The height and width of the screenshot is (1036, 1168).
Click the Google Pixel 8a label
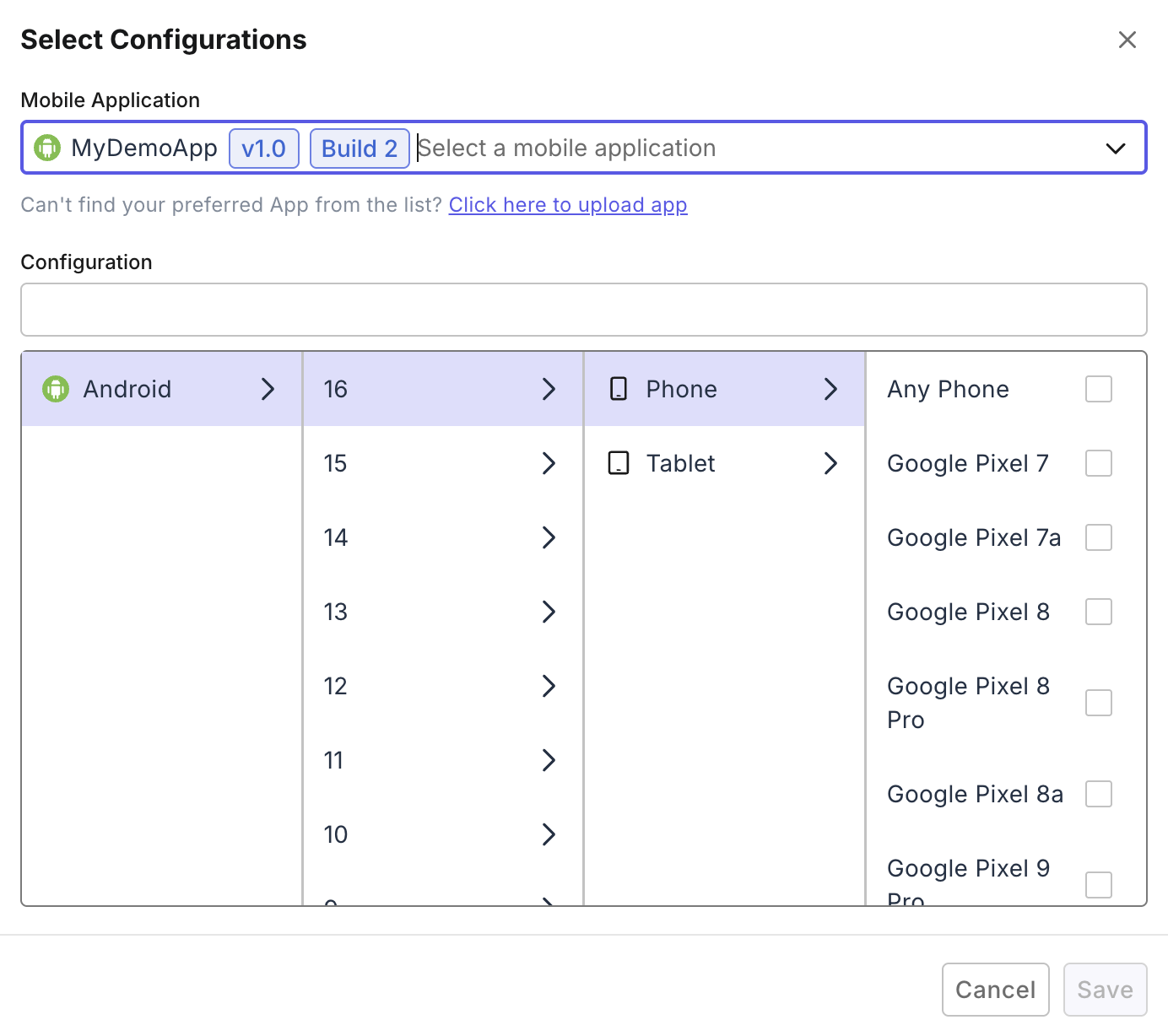[975, 794]
